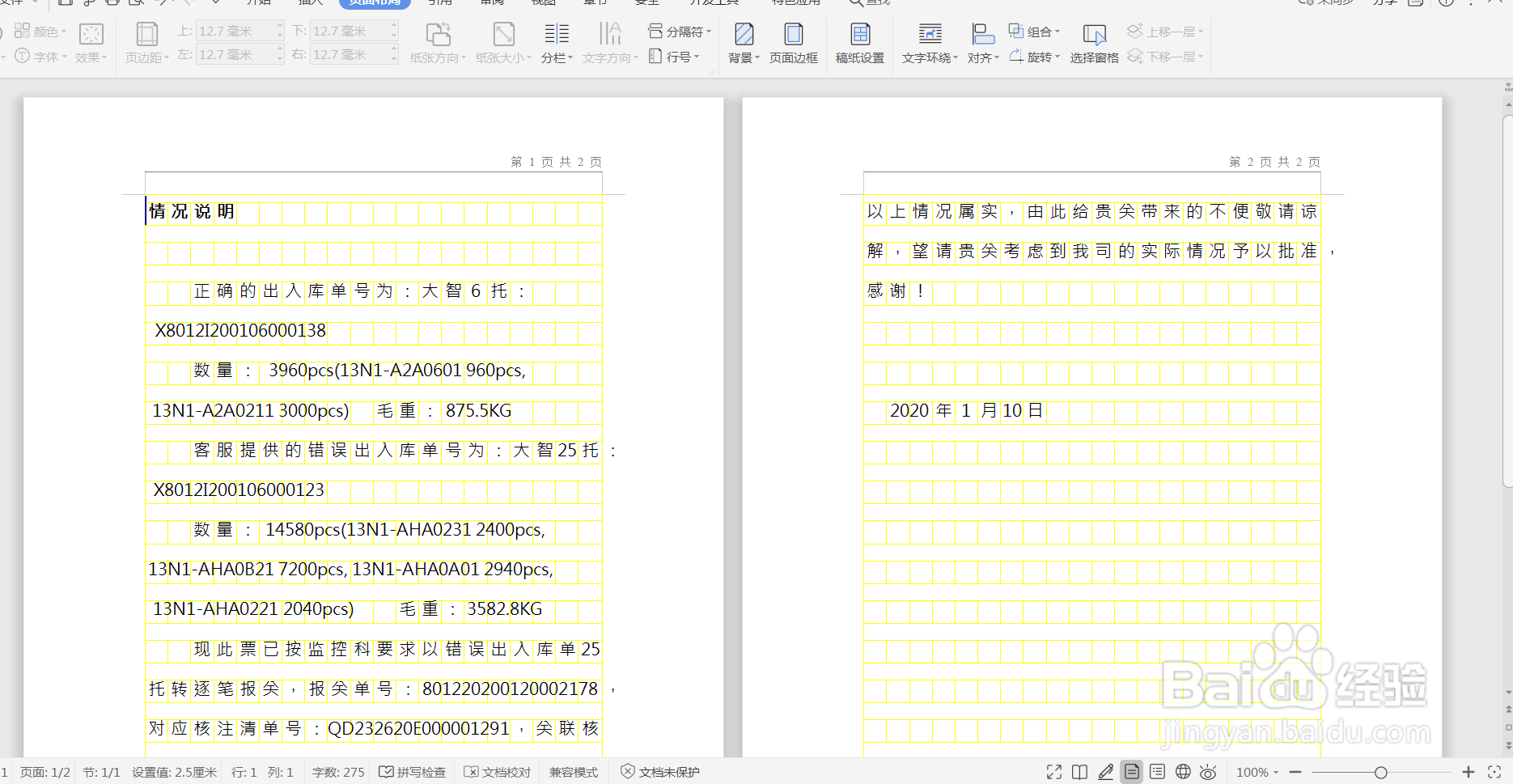Click the header 第 1 页 共 2 页
1513x784 pixels.
(x=556, y=162)
